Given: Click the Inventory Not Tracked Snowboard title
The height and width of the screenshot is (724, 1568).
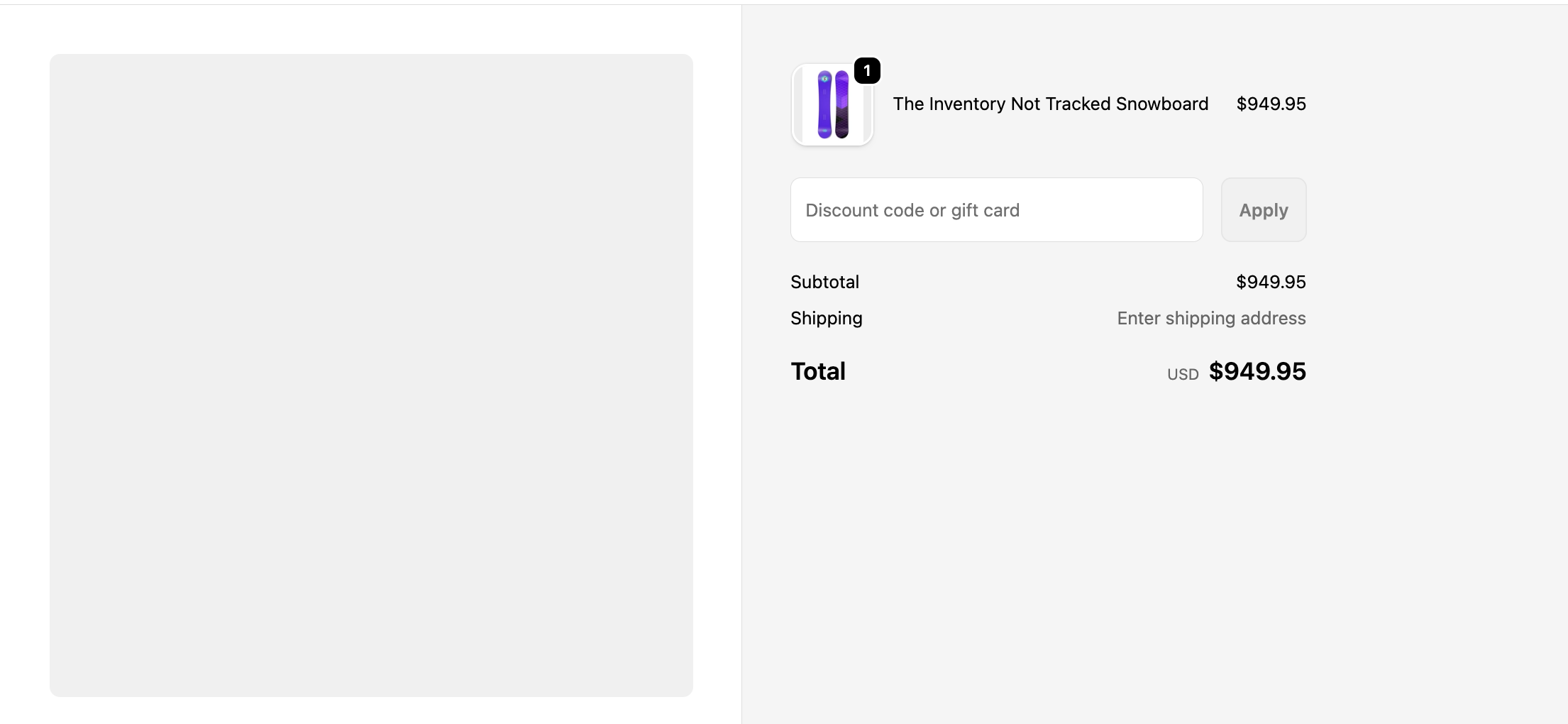Looking at the screenshot, I should pos(1050,104).
